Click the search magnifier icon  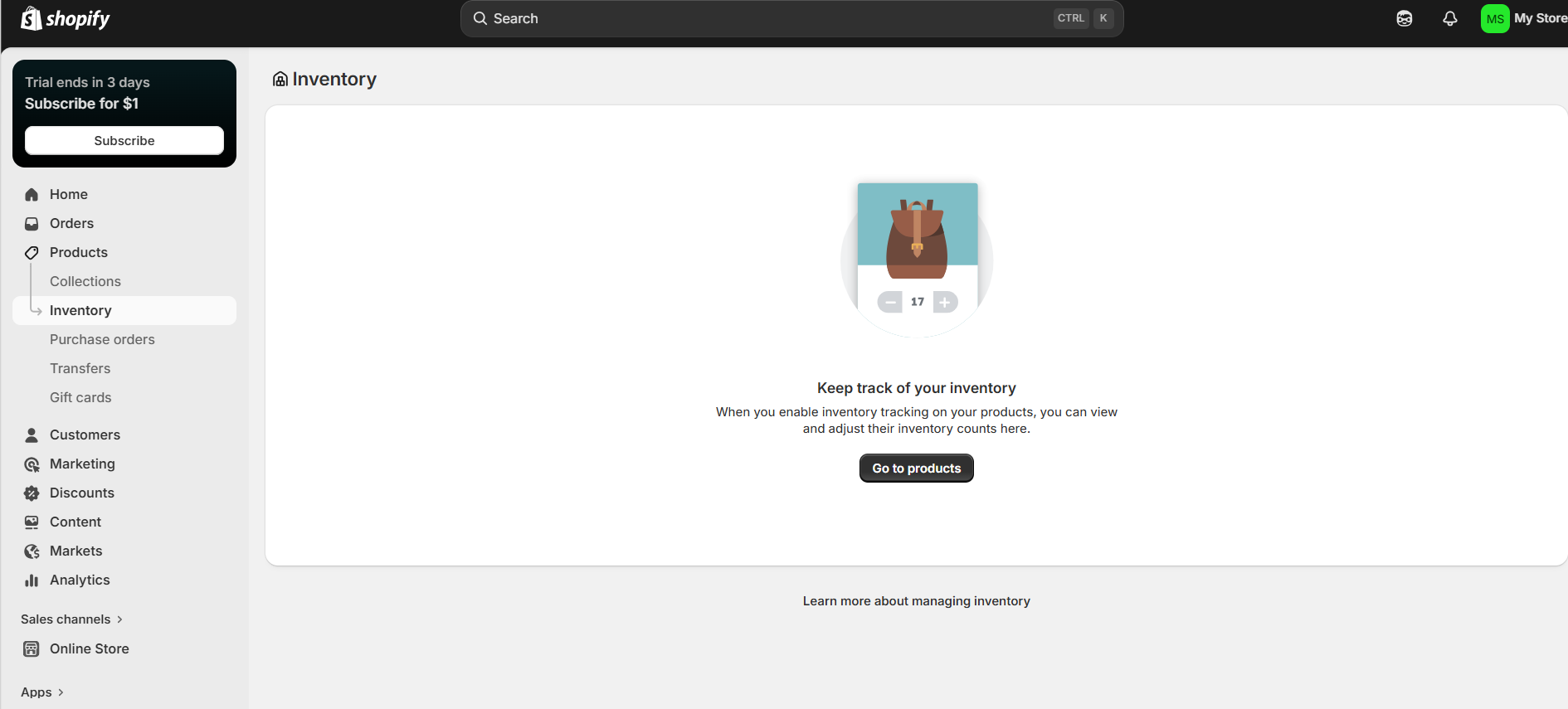click(480, 18)
